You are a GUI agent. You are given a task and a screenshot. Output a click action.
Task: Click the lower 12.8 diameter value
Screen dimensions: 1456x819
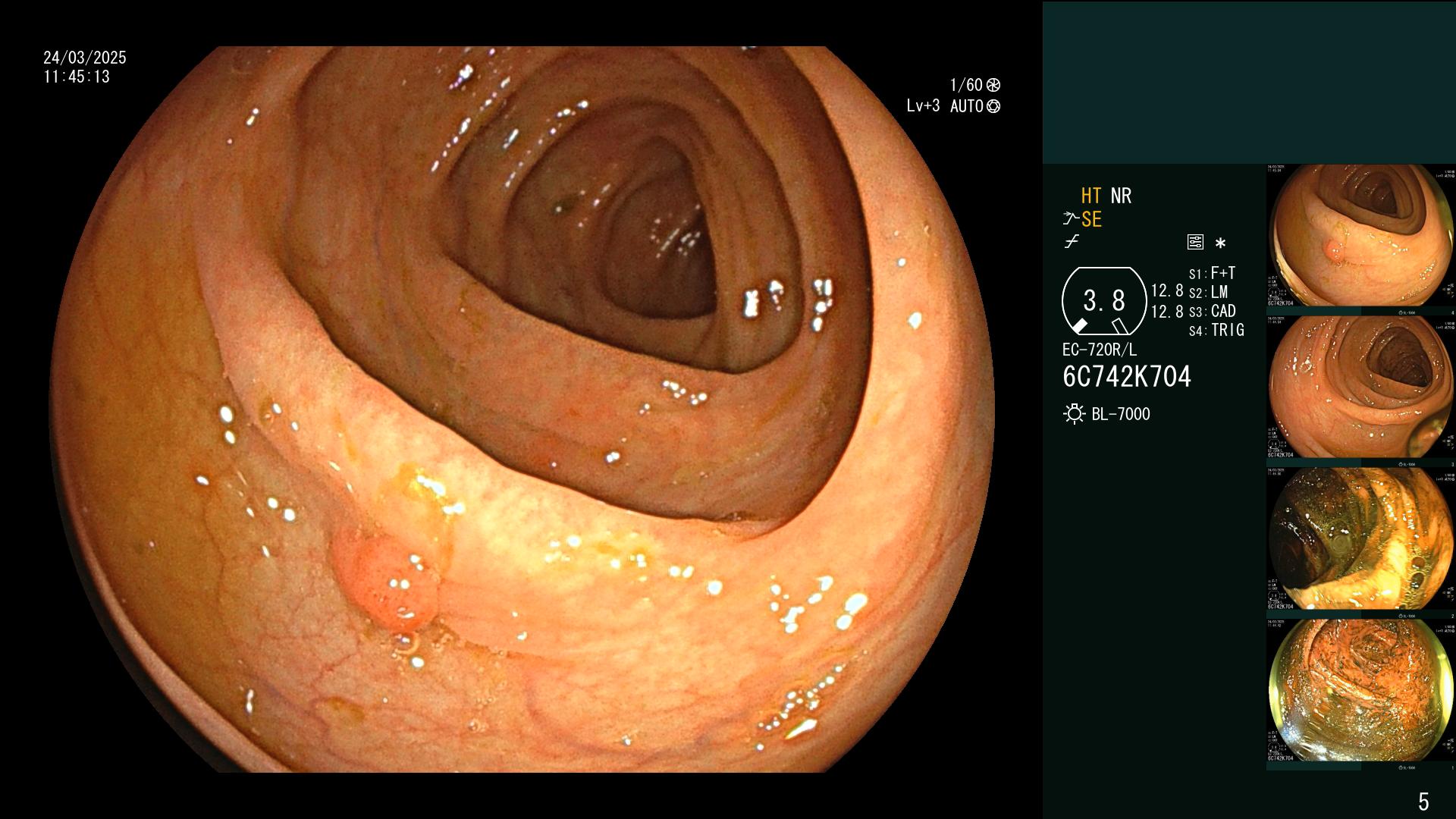coord(1167,312)
